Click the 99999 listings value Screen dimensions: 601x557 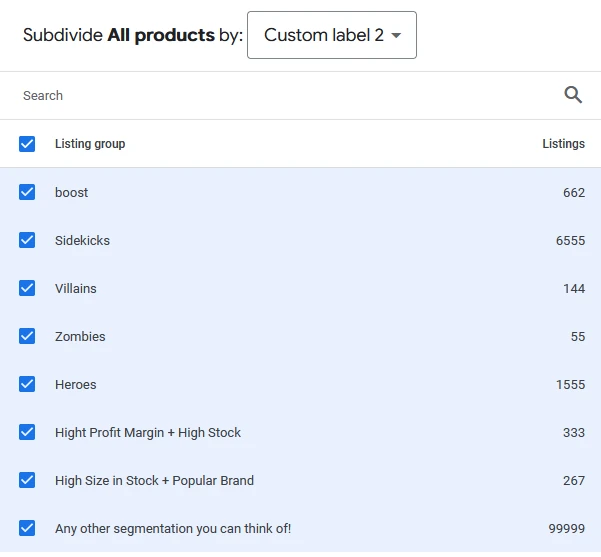pos(567,529)
